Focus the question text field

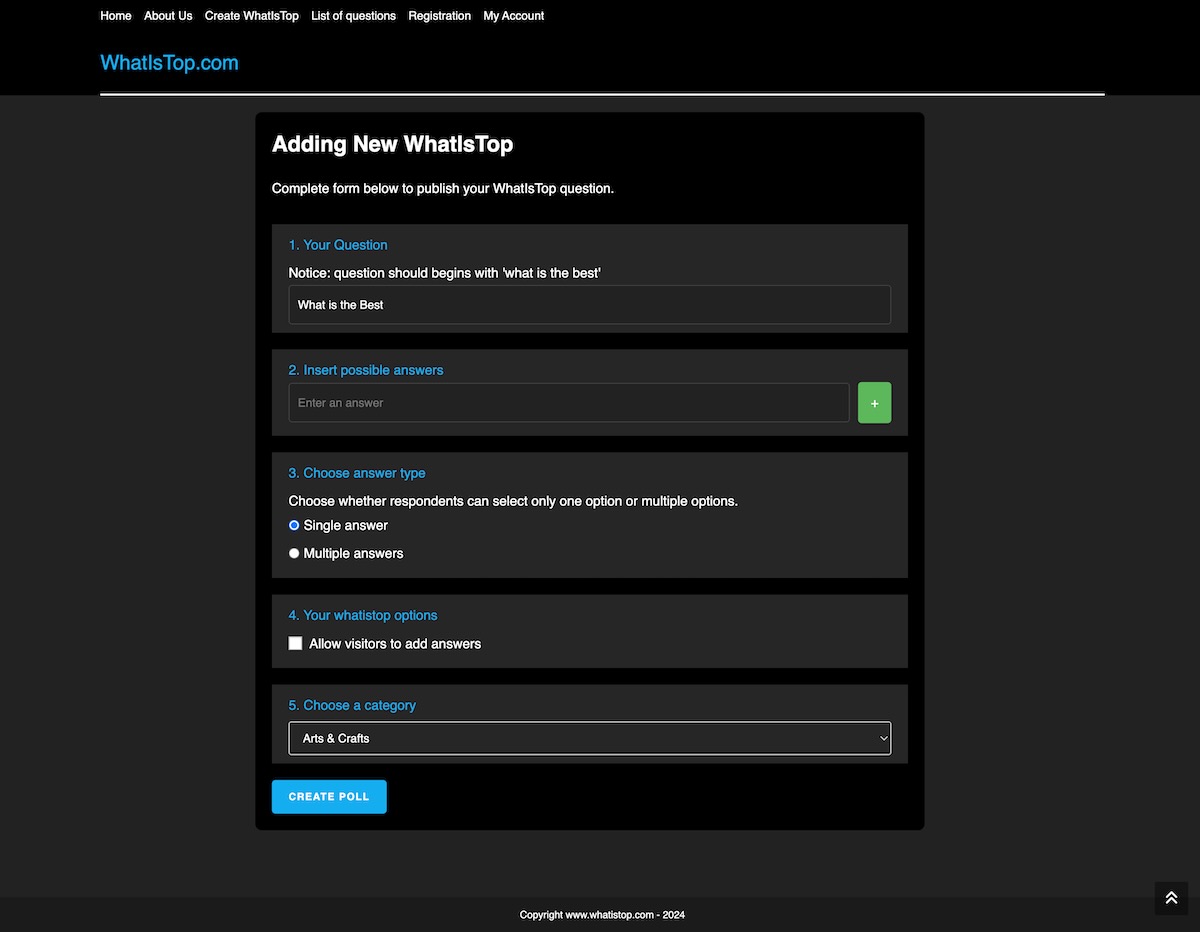(589, 305)
